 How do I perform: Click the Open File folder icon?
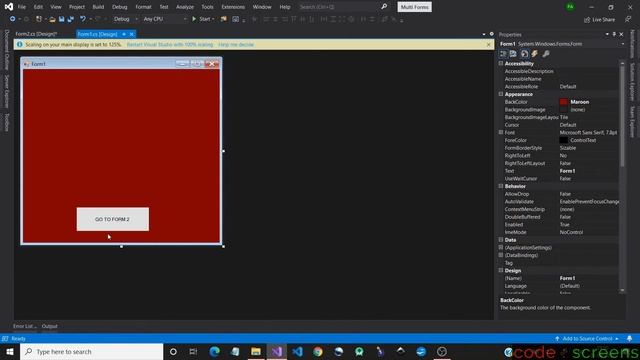coord(52,19)
